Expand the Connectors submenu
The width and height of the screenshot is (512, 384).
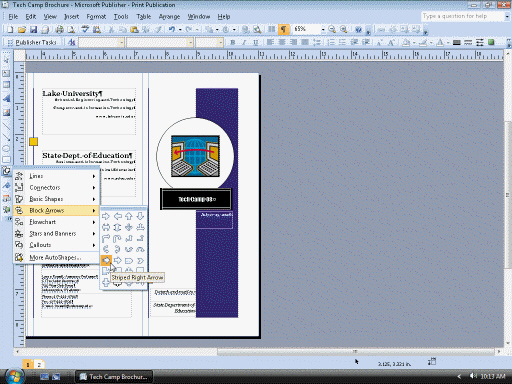click(x=56, y=187)
